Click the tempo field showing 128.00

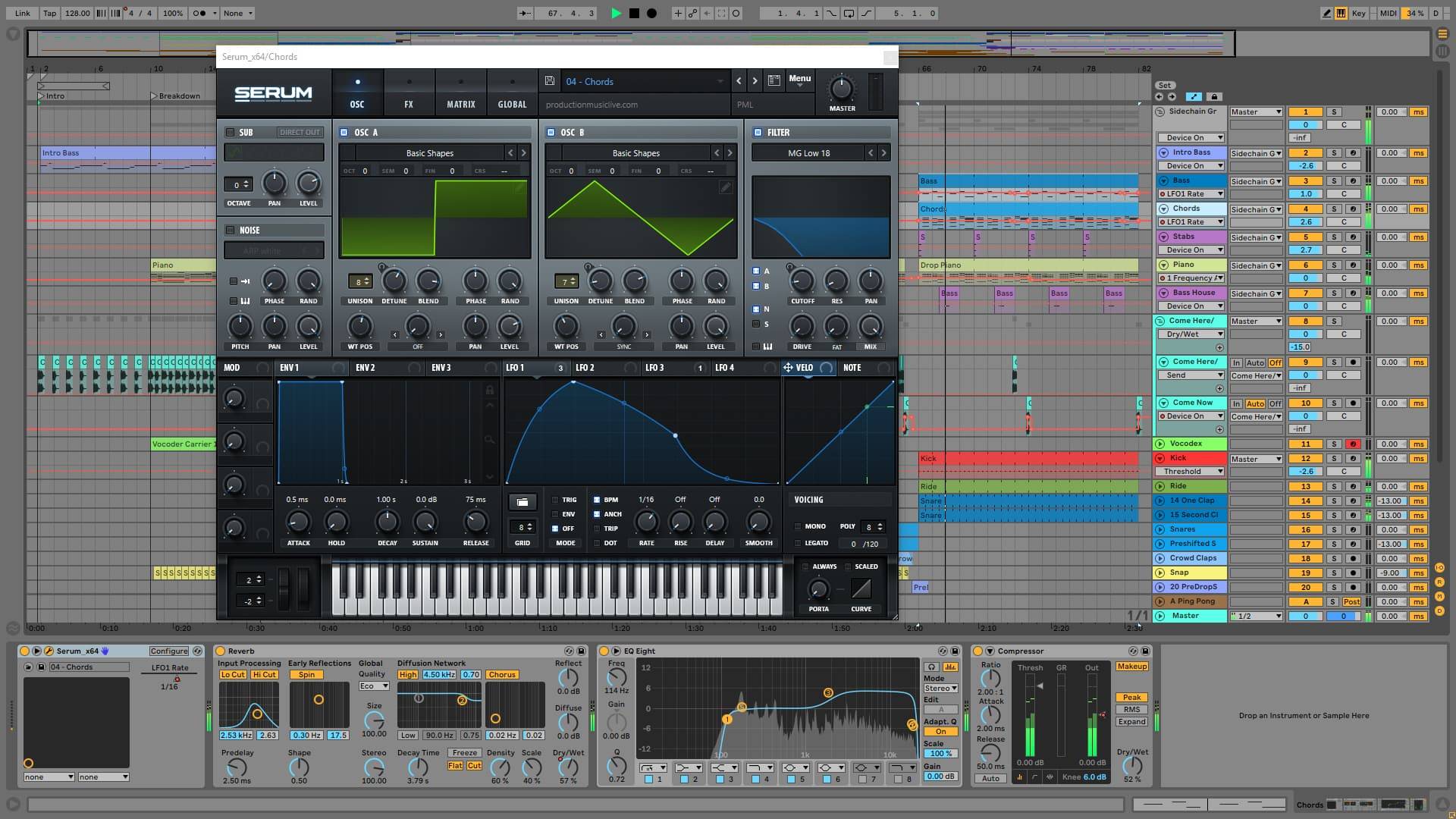click(x=77, y=13)
